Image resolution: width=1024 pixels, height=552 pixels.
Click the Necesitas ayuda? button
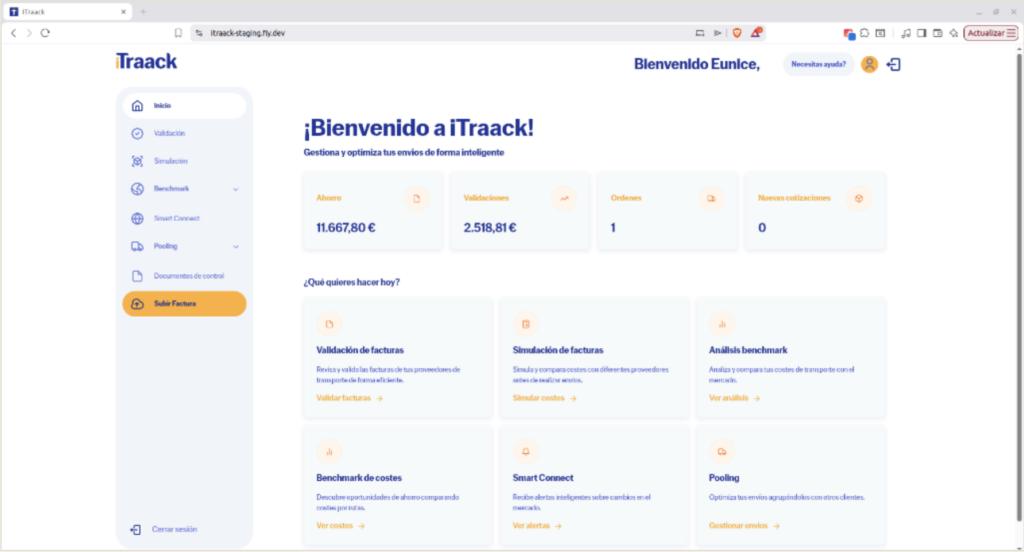pos(818,64)
